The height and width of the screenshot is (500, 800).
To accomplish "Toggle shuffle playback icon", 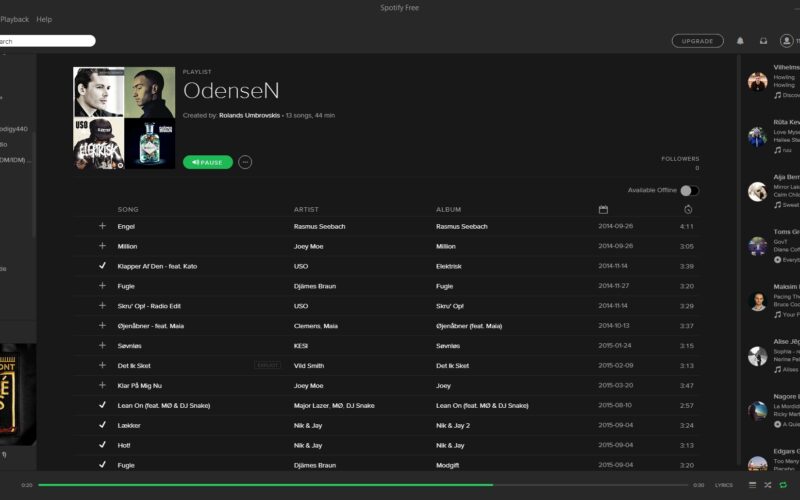I will (x=767, y=485).
